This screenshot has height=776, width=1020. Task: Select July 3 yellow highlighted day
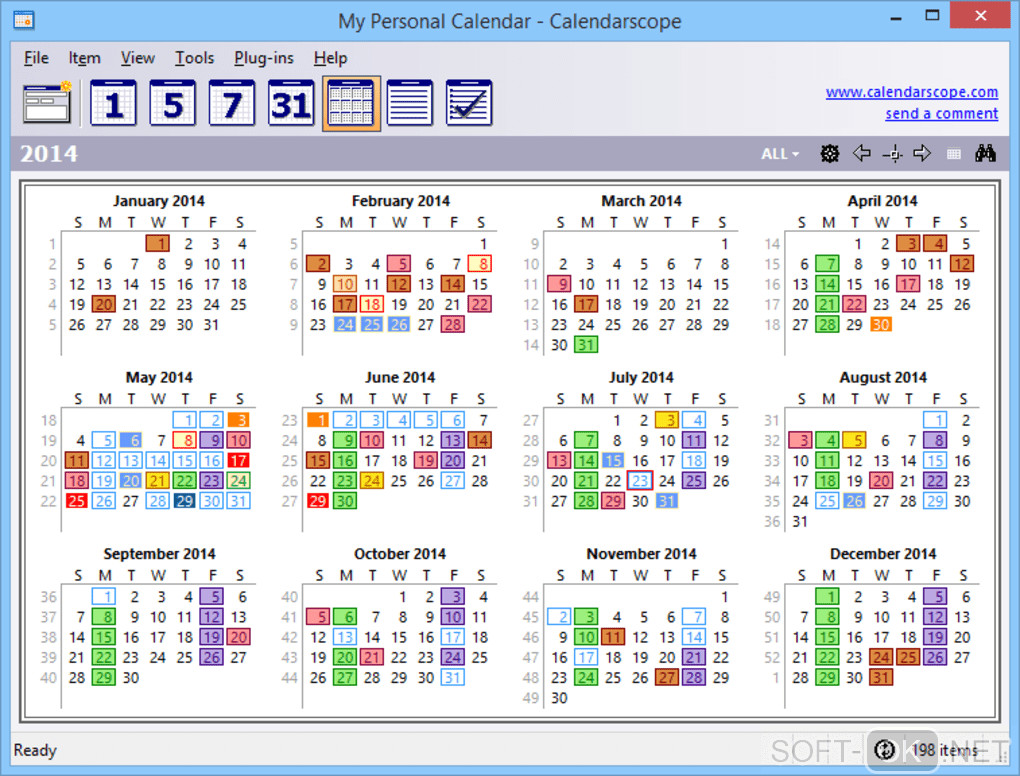point(667,420)
